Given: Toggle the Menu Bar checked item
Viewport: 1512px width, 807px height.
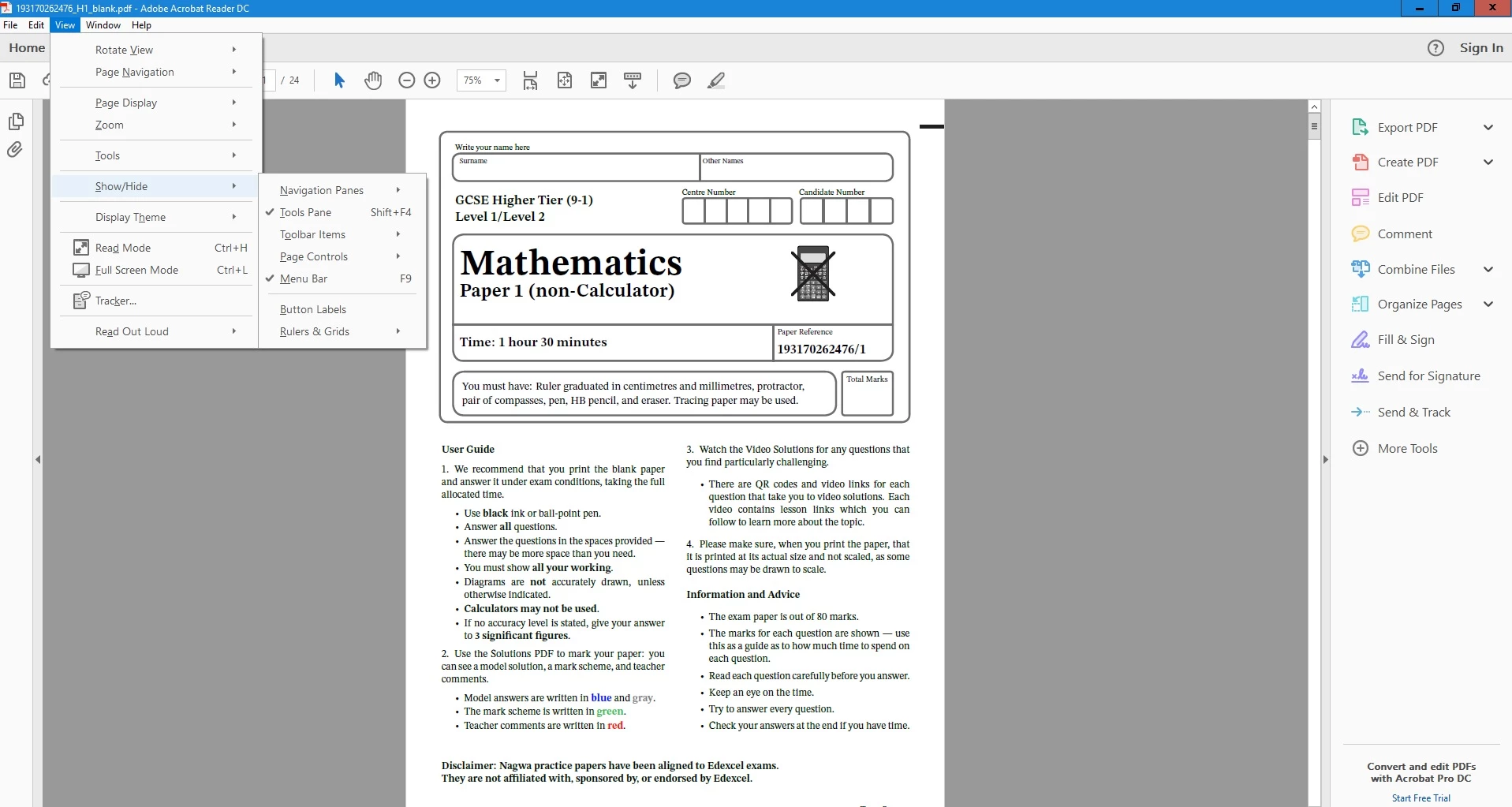Looking at the screenshot, I should pyautogui.click(x=342, y=278).
